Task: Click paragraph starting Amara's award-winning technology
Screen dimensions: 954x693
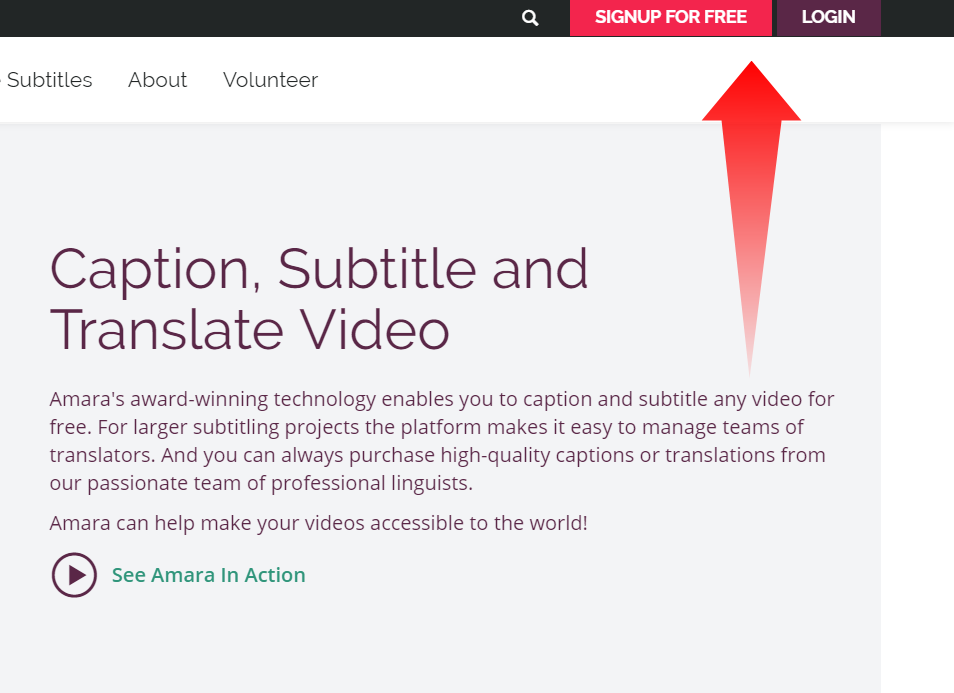Action: [442, 441]
